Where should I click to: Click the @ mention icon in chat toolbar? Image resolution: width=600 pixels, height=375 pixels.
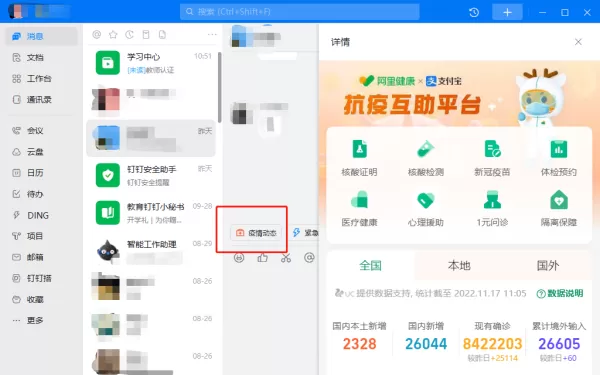click(309, 258)
